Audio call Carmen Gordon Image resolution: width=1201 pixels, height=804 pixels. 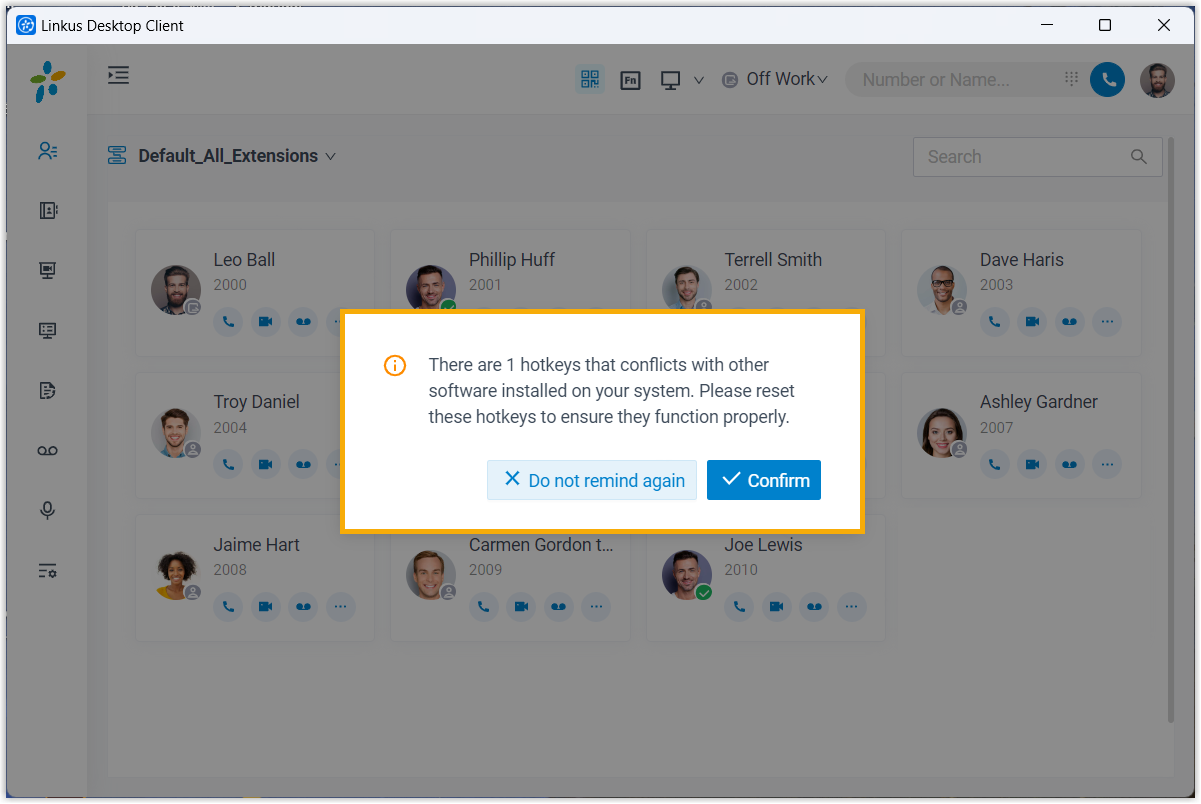coord(484,607)
